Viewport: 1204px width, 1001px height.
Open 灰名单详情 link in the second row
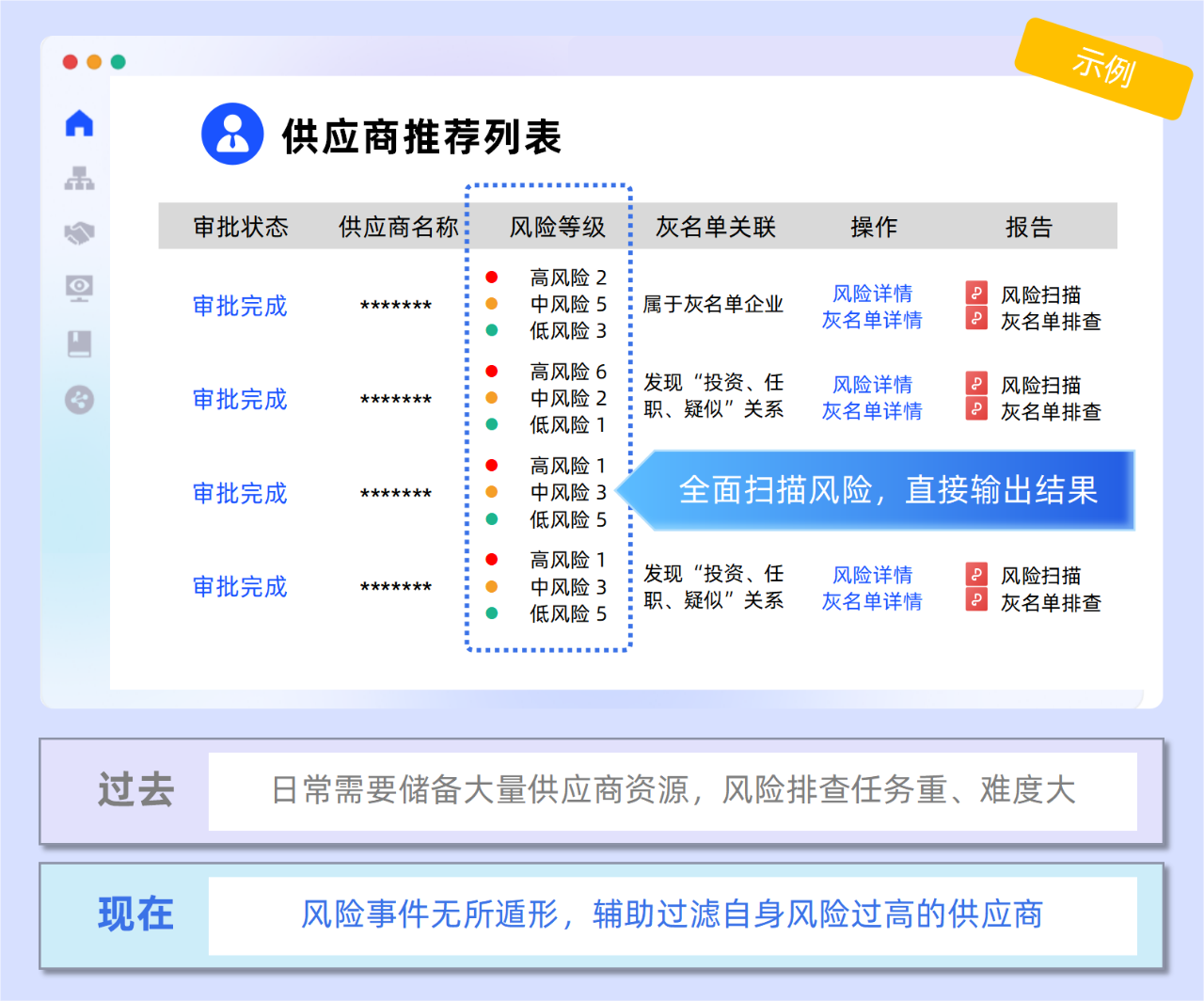point(872,411)
